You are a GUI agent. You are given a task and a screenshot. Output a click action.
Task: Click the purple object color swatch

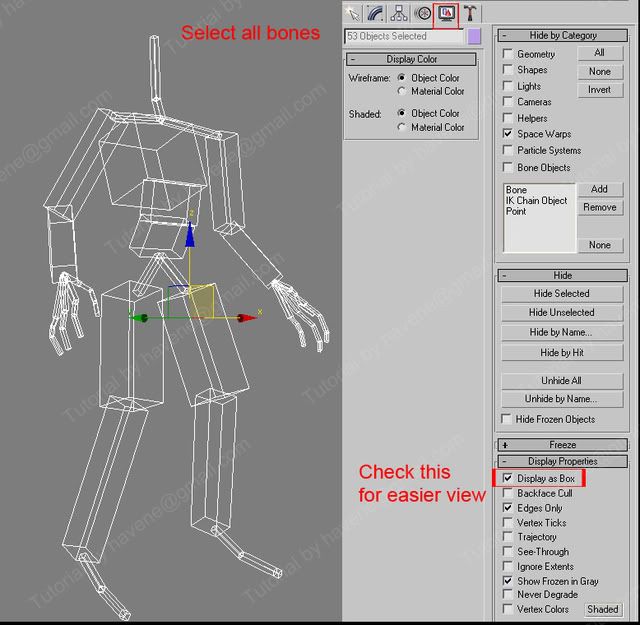tap(474, 36)
